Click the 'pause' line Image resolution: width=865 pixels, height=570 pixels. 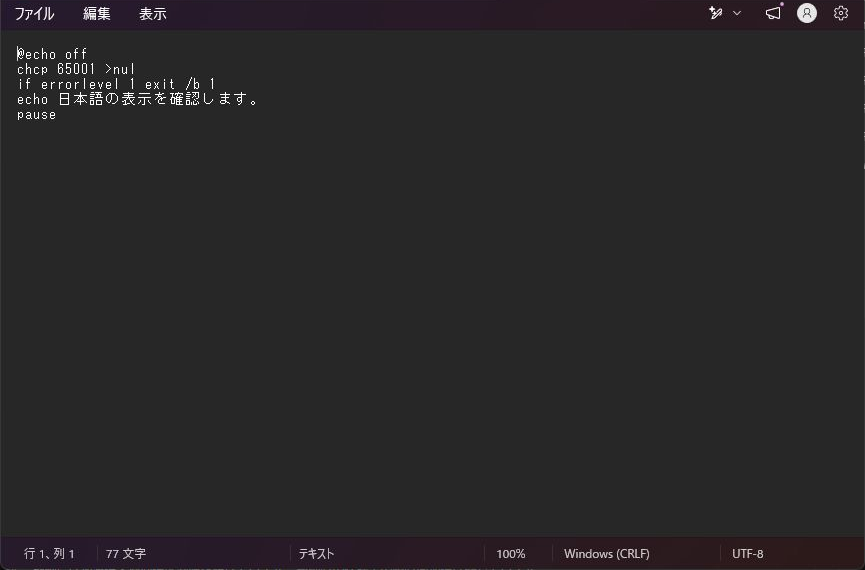(x=36, y=115)
